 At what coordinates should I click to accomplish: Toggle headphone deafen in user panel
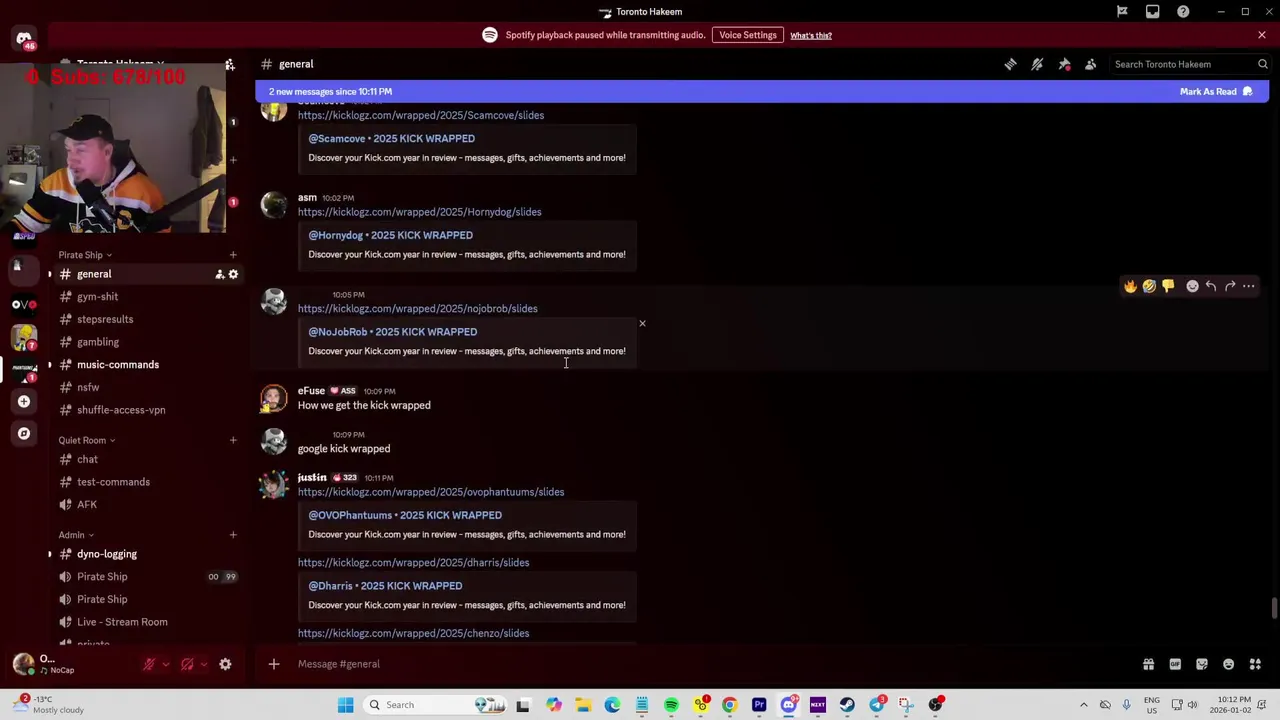[x=187, y=664]
